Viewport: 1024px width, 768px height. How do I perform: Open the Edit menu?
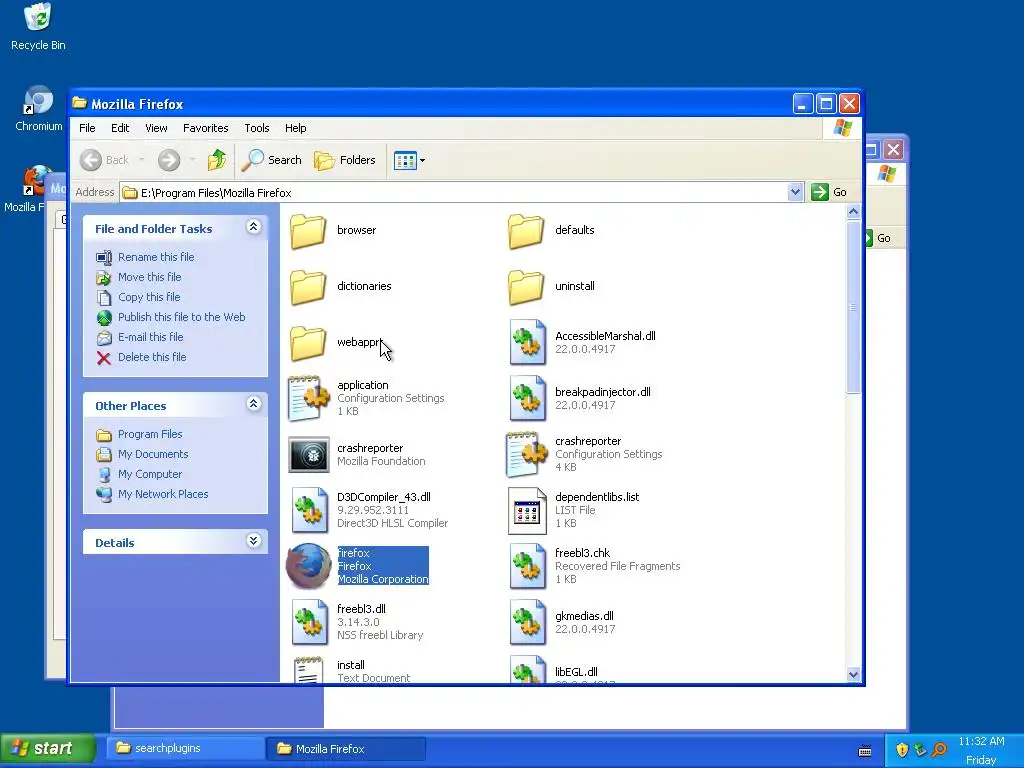click(120, 128)
